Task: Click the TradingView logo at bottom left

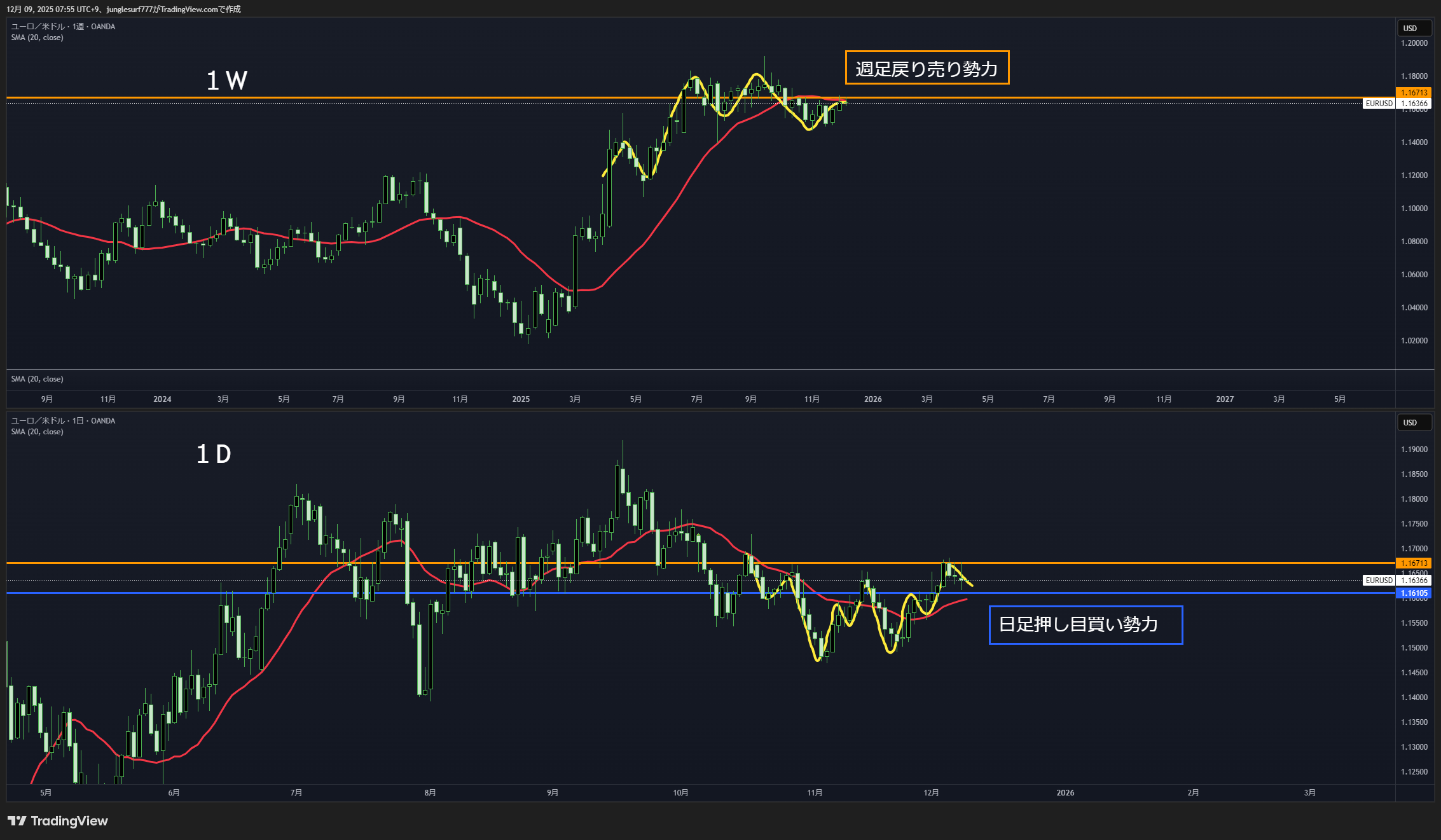Action: click(x=57, y=821)
